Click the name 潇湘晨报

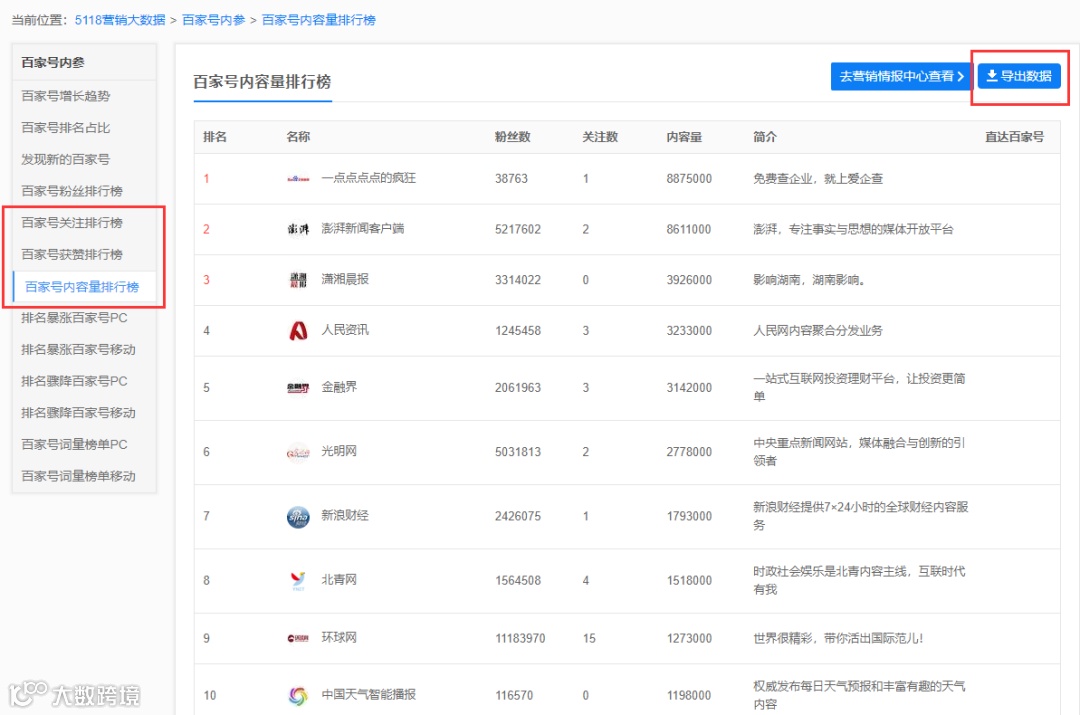tap(345, 279)
